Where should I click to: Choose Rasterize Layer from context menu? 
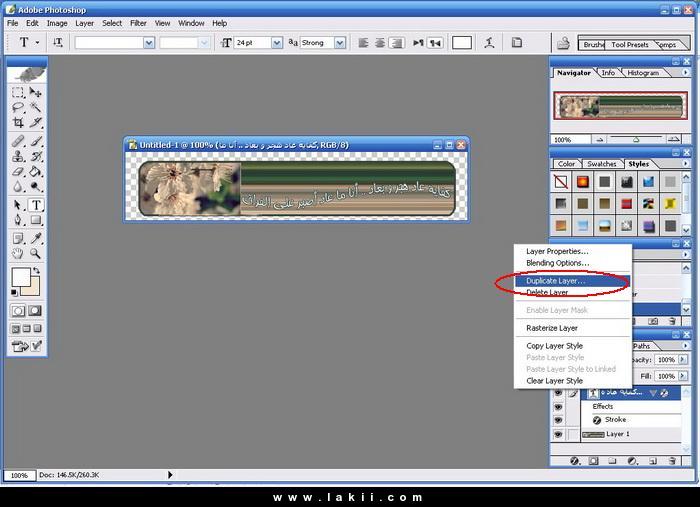tap(573, 328)
